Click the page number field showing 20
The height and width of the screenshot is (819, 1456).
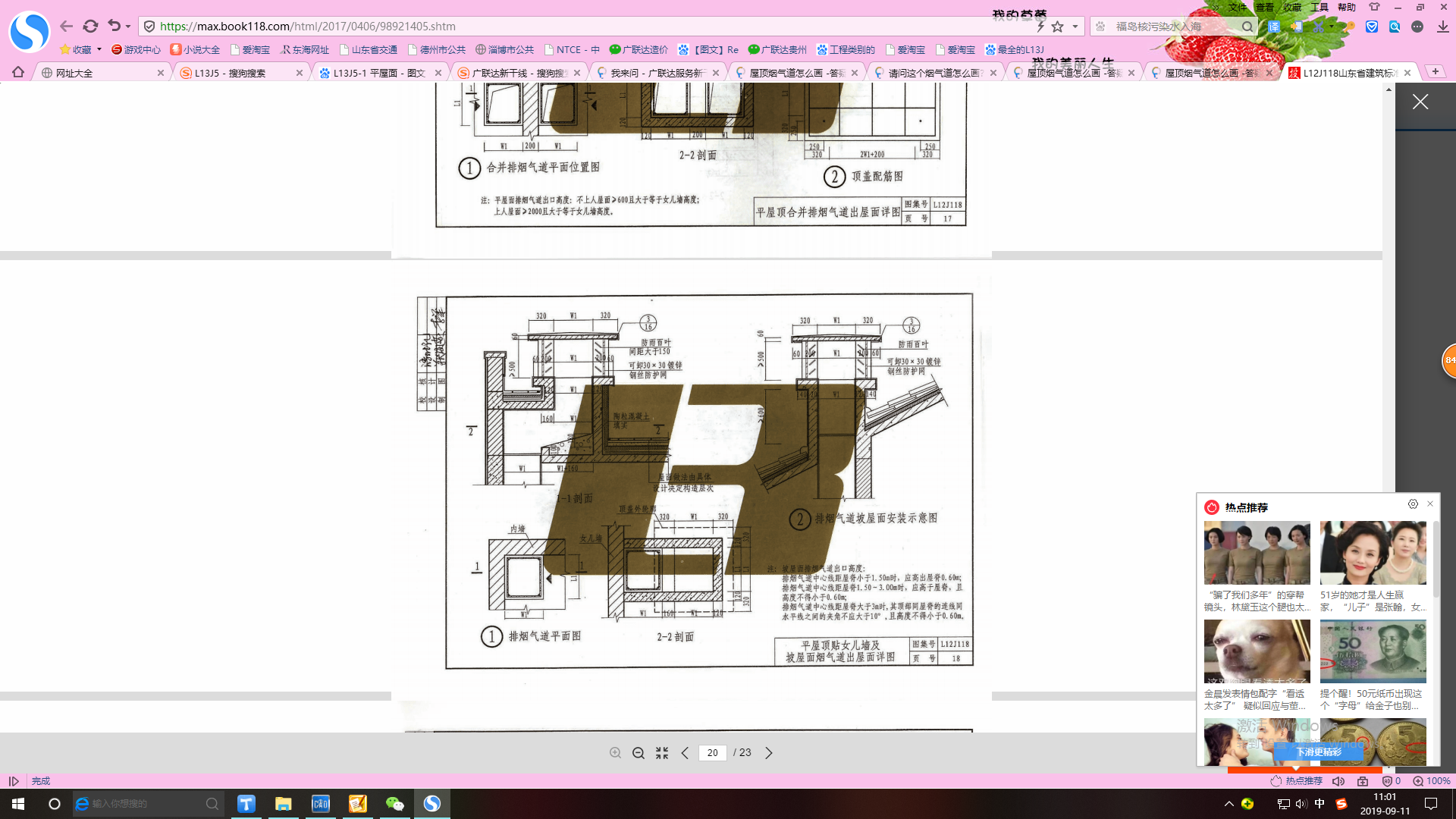point(712,752)
